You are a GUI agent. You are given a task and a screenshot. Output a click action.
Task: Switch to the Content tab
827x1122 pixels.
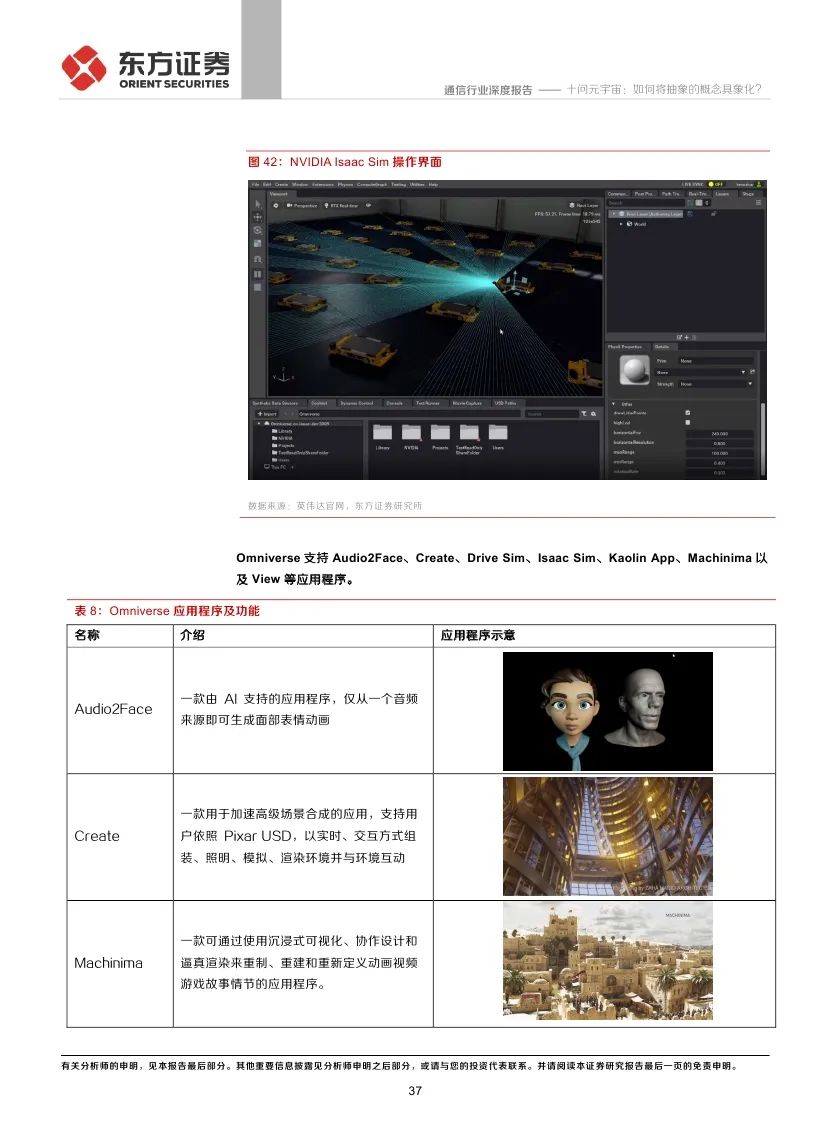tap(319, 403)
